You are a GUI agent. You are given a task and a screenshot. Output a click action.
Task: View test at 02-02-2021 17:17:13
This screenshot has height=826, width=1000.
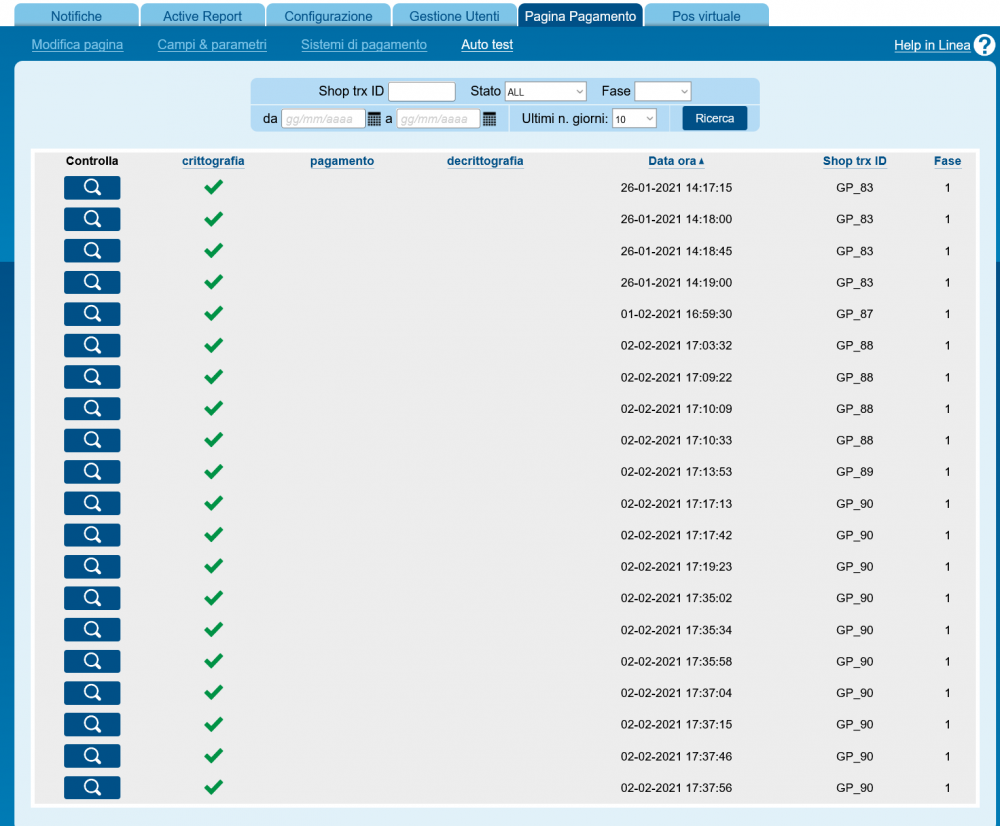point(92,503)
